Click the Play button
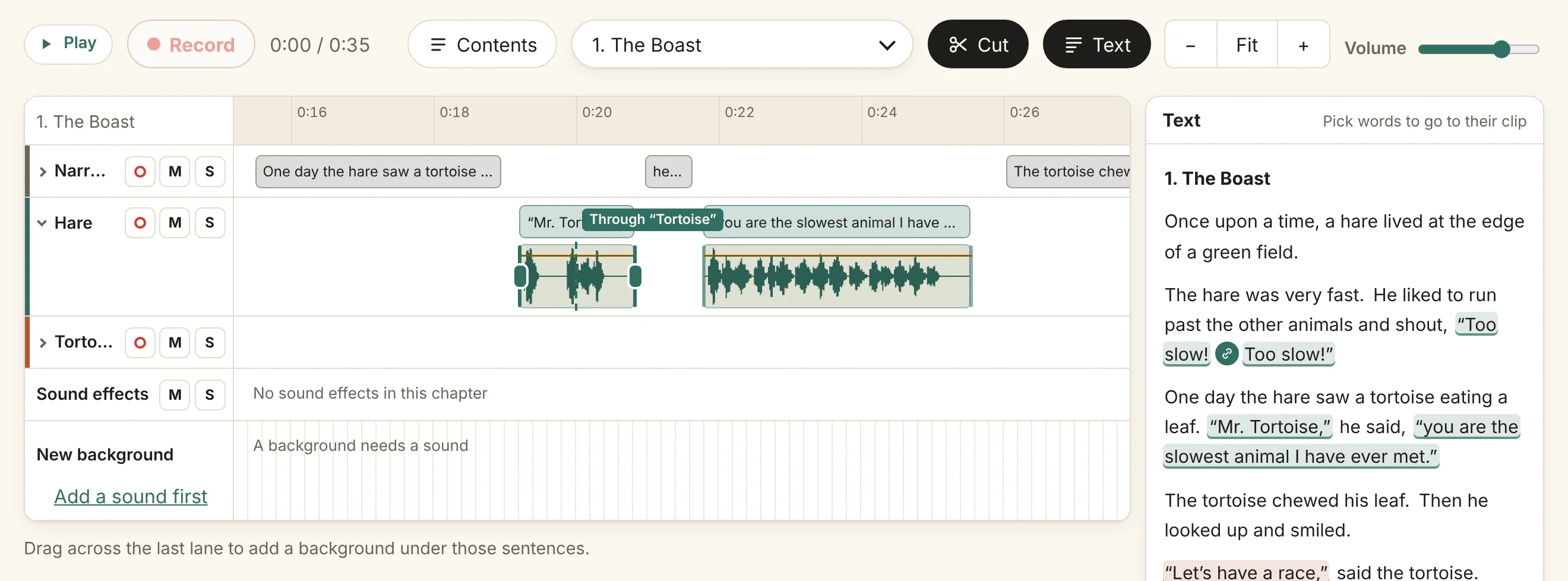The height and width of the screenshot is (581, 1568). (x=68, y=44)
